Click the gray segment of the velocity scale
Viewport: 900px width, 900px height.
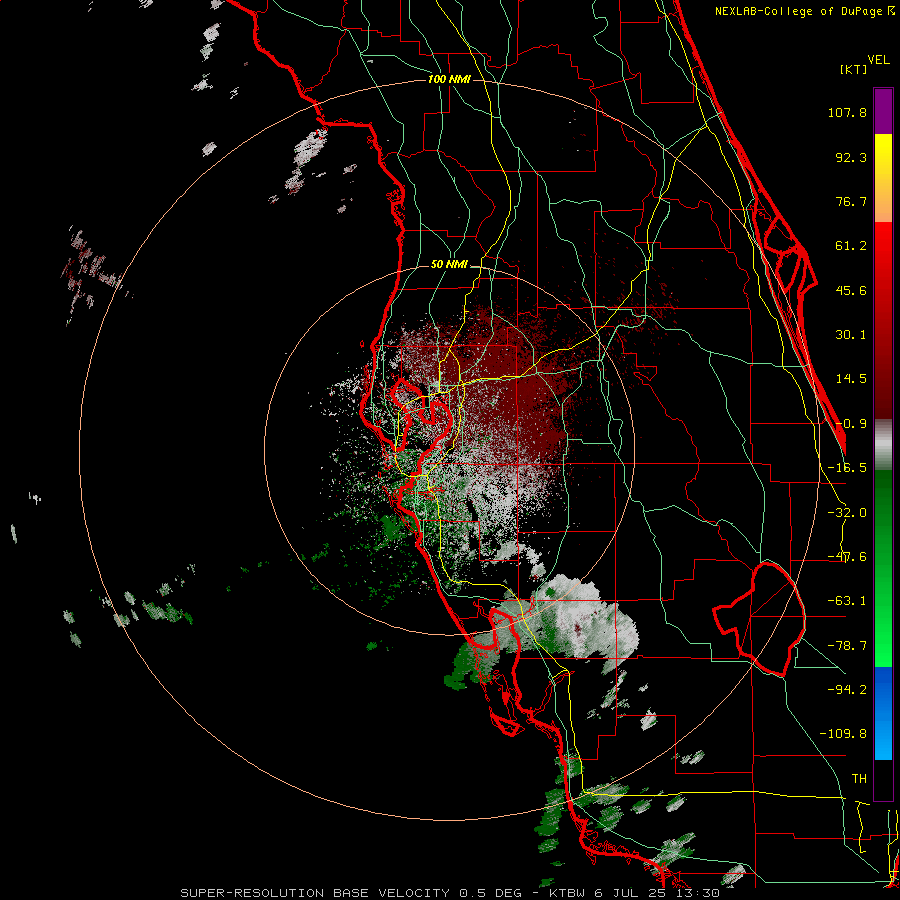coord(883,445)
